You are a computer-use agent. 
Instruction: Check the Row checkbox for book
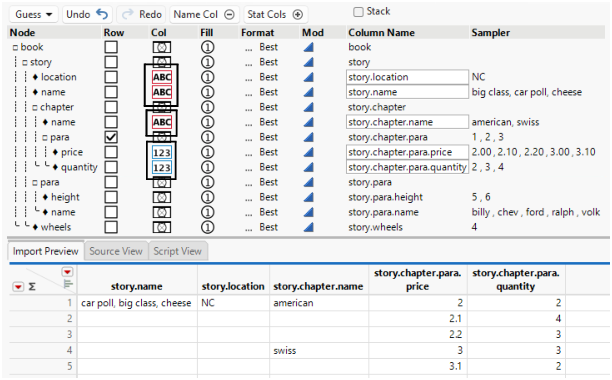111,47
